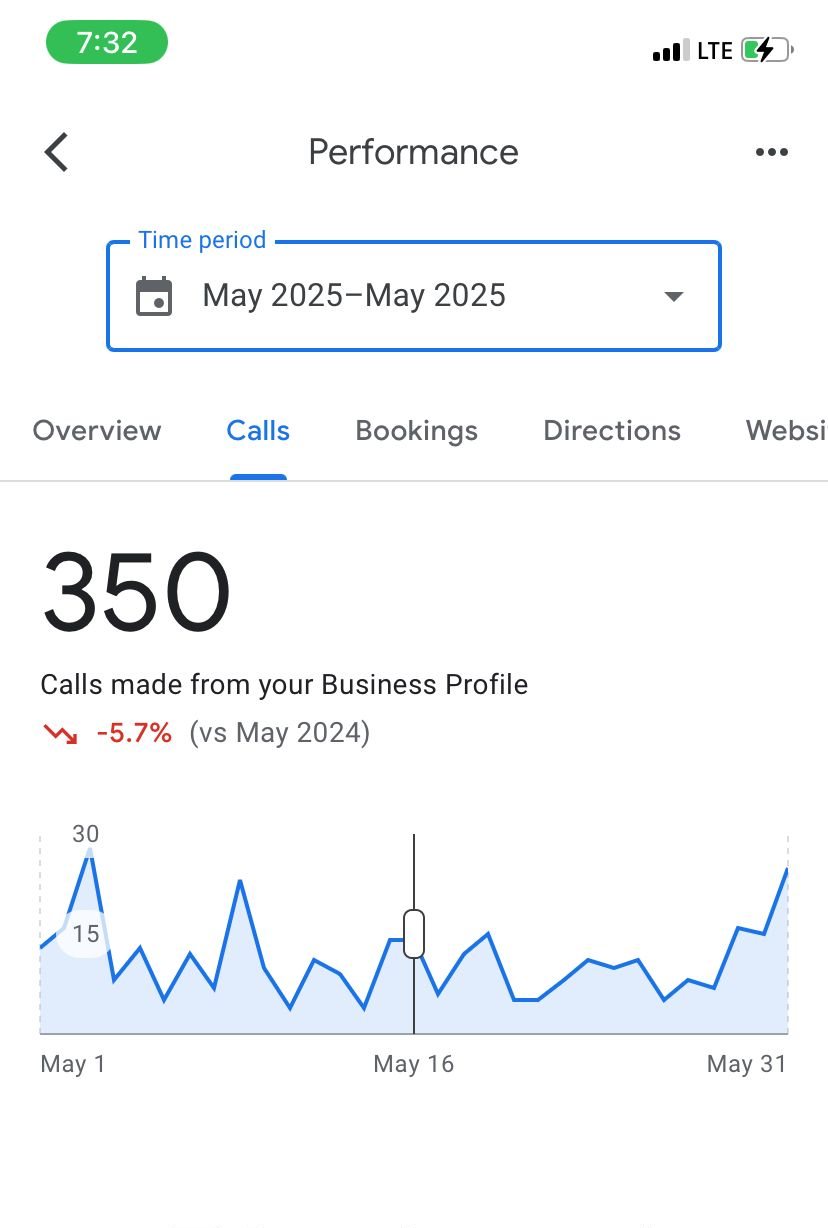This screenshot has width=828, height=1228.
Task: Tap the peak point labeled 30
Action: point(90,849)
